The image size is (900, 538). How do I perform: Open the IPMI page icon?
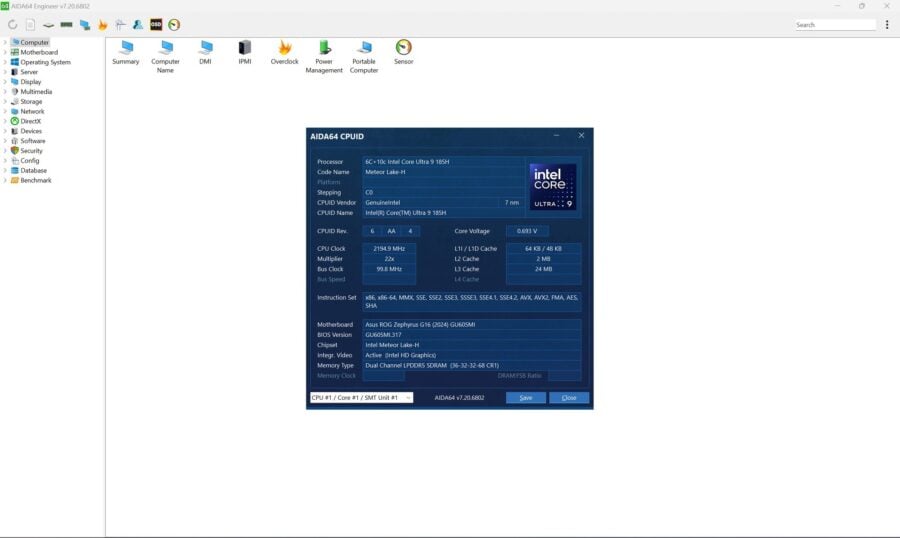point(245,52)
